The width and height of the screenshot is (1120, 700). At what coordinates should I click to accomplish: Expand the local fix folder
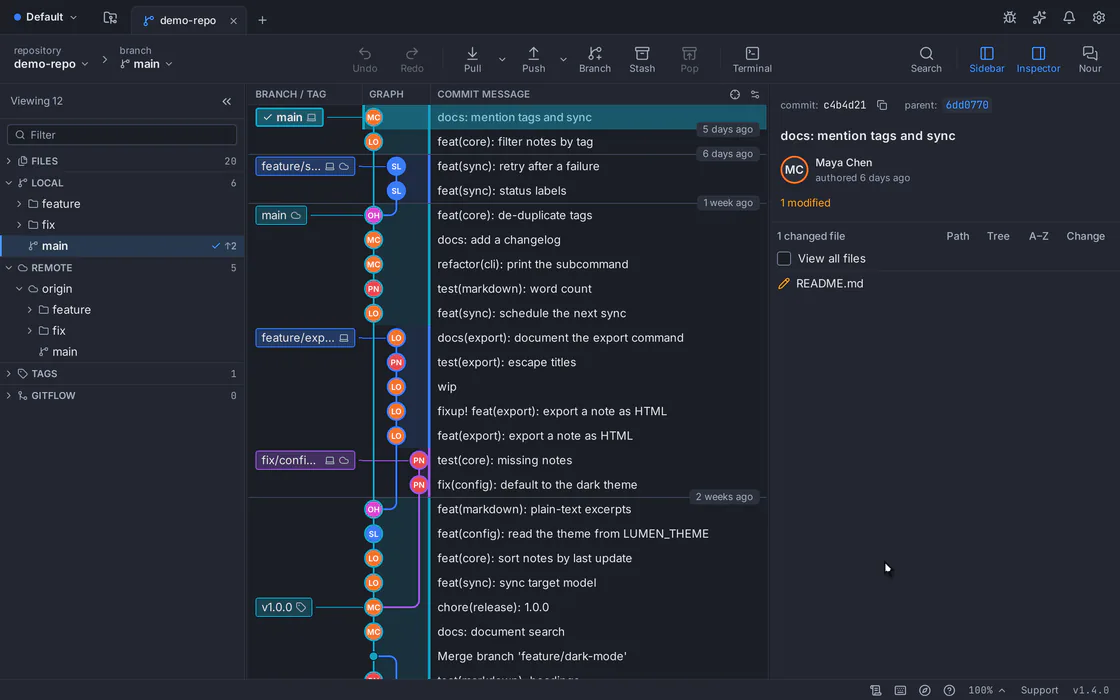click(19, 224)
